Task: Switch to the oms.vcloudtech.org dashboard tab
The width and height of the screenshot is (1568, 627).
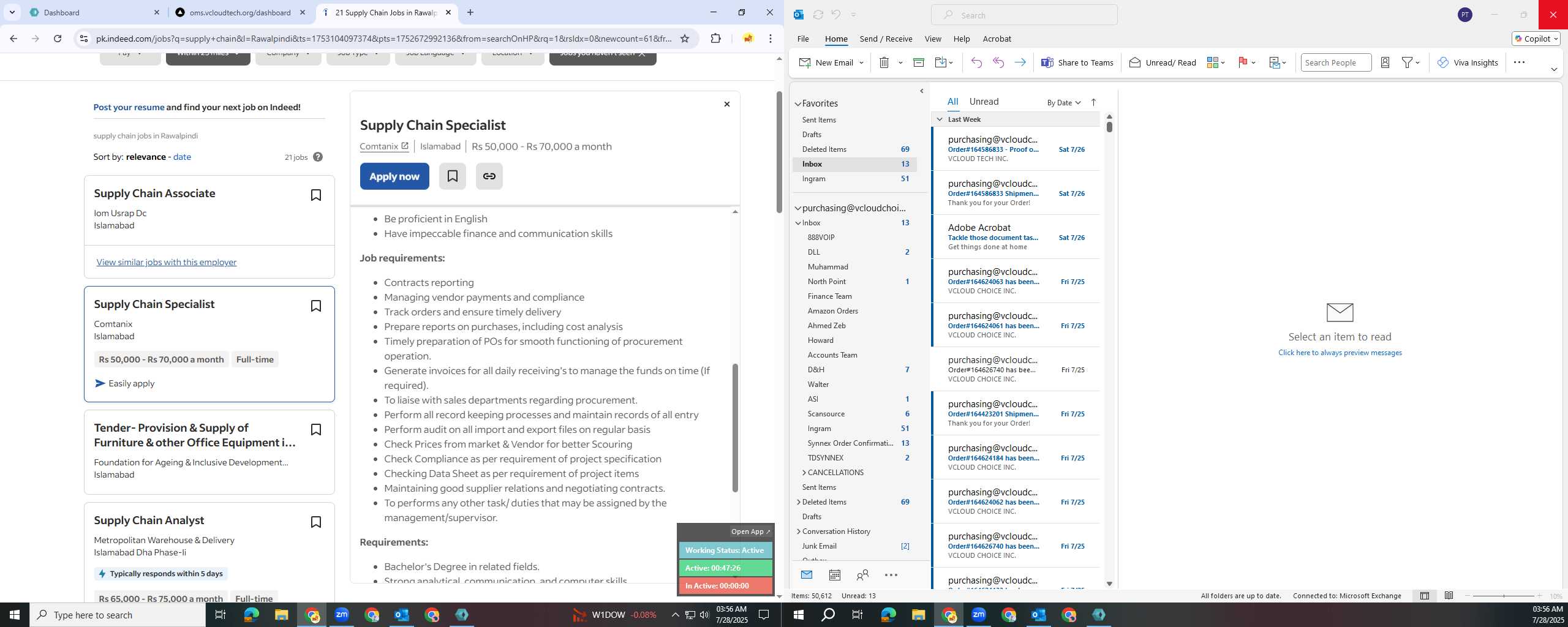Action: click(x=239, y=12)
